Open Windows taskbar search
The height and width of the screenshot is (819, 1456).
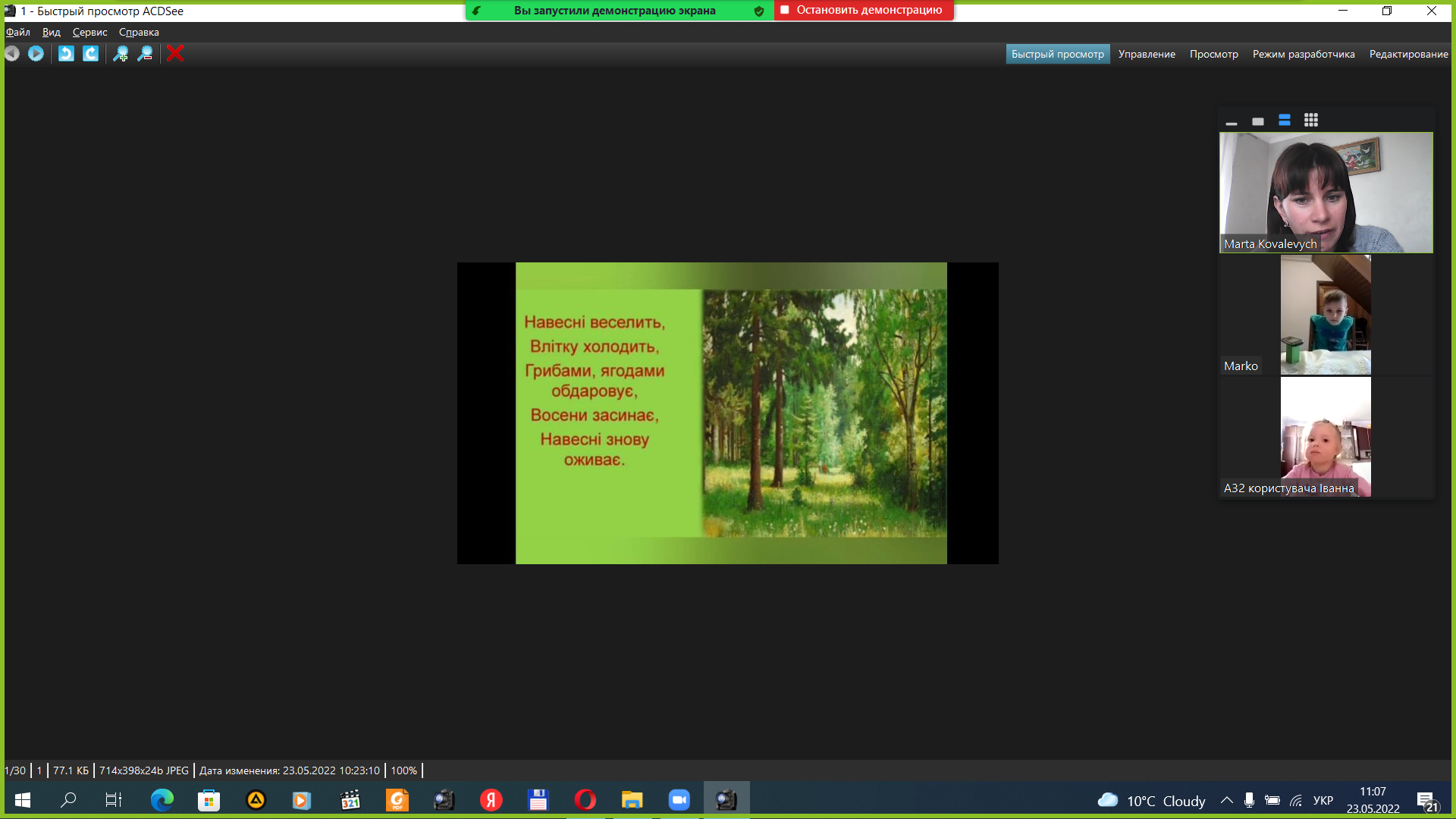[x=68, y=800]
